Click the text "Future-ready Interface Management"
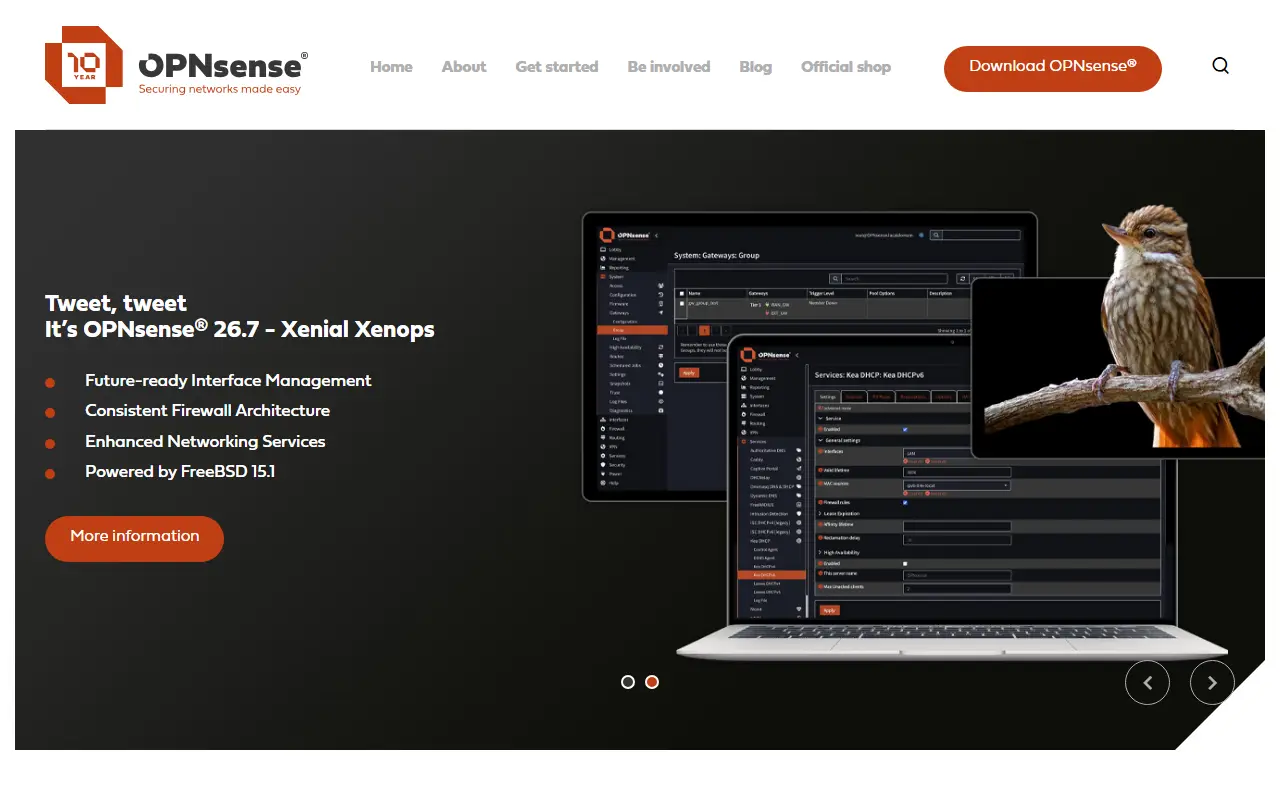Screen dimensions: 1280x800 click(228, 381)
